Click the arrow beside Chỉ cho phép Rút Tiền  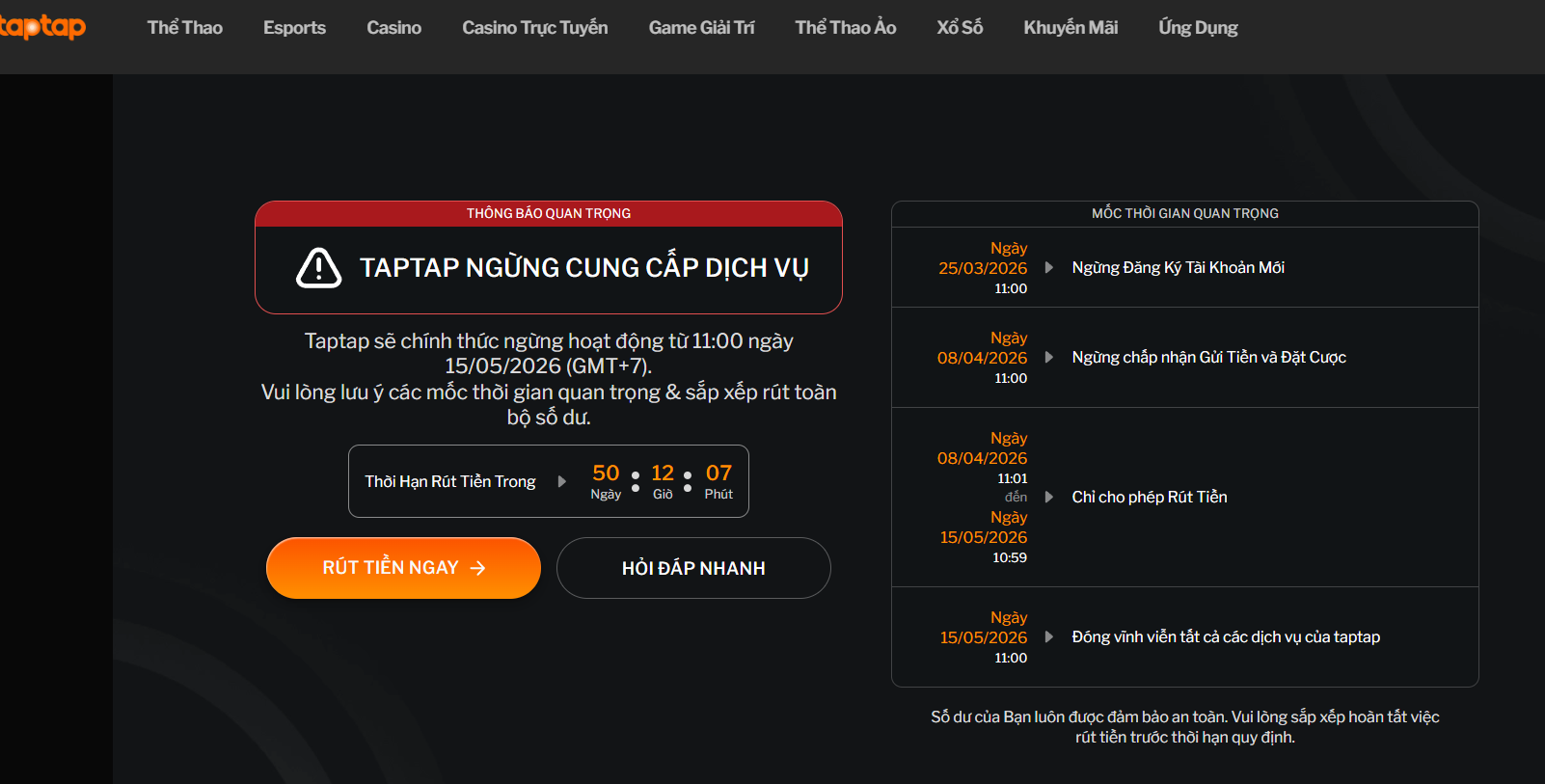1049,497
